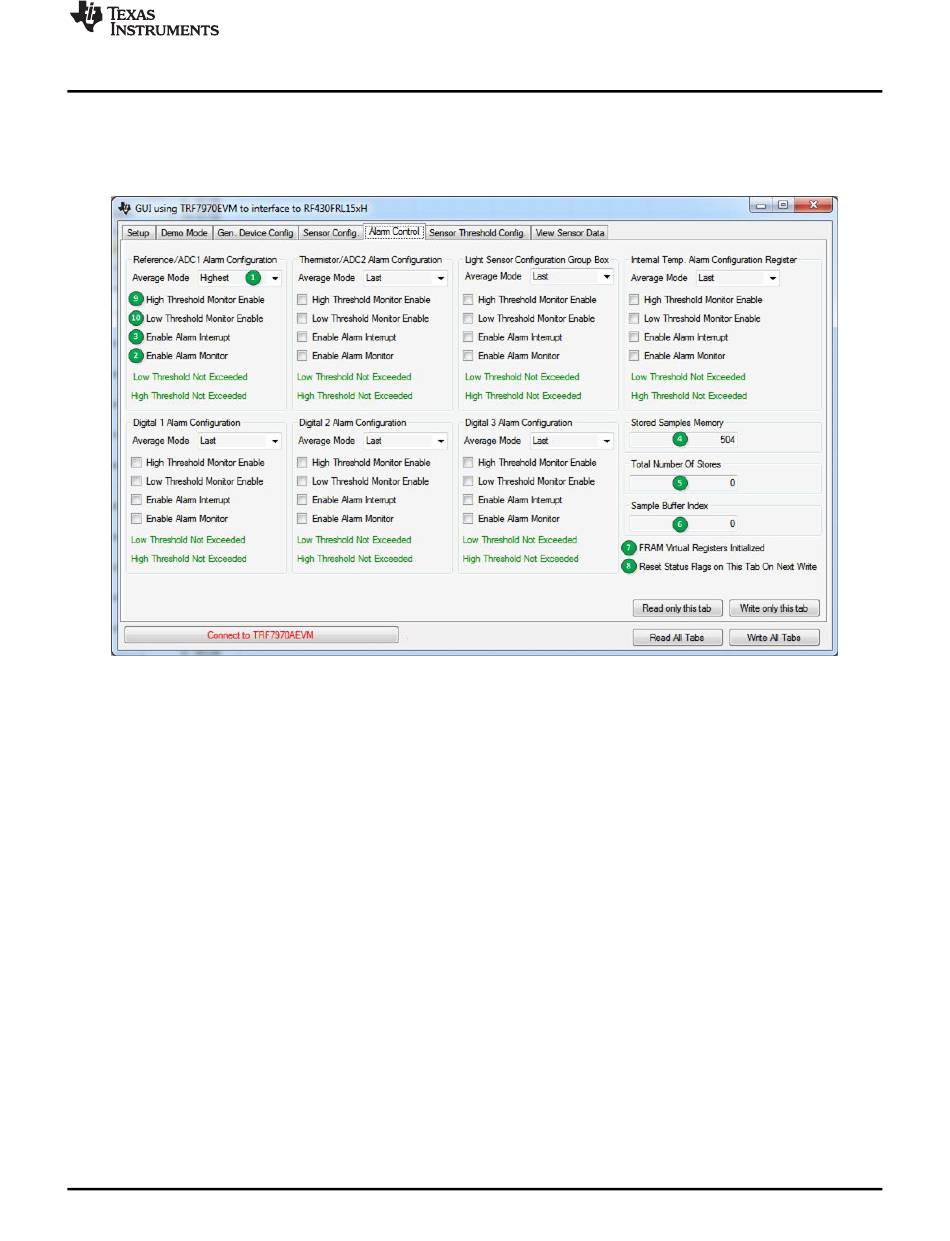Click the GUI window title bar icon

124,207
